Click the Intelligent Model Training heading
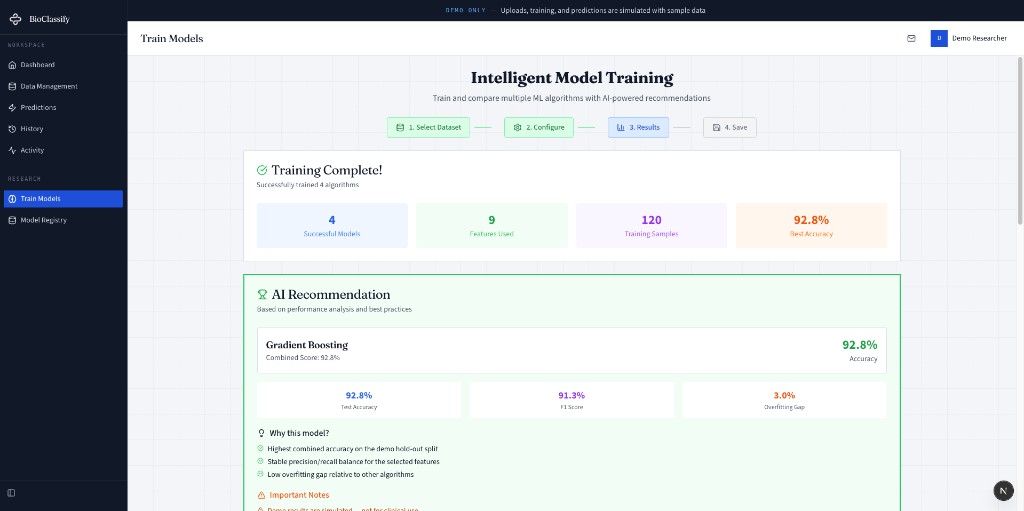Viewport: 1024px width, 511px height. [572, 78]
